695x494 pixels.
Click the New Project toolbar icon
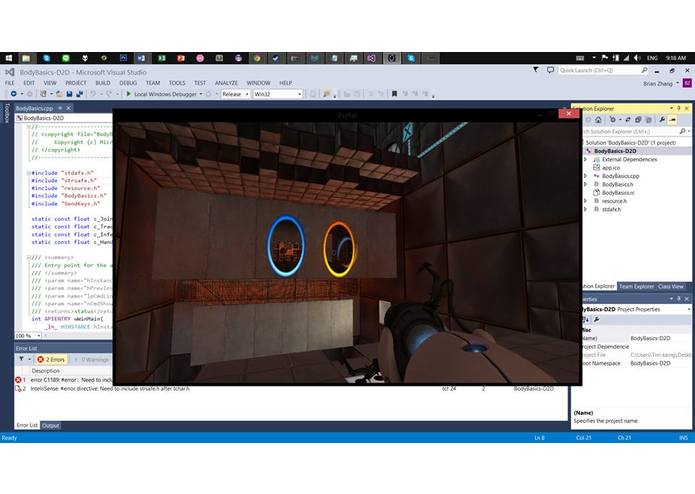[43, 94]
